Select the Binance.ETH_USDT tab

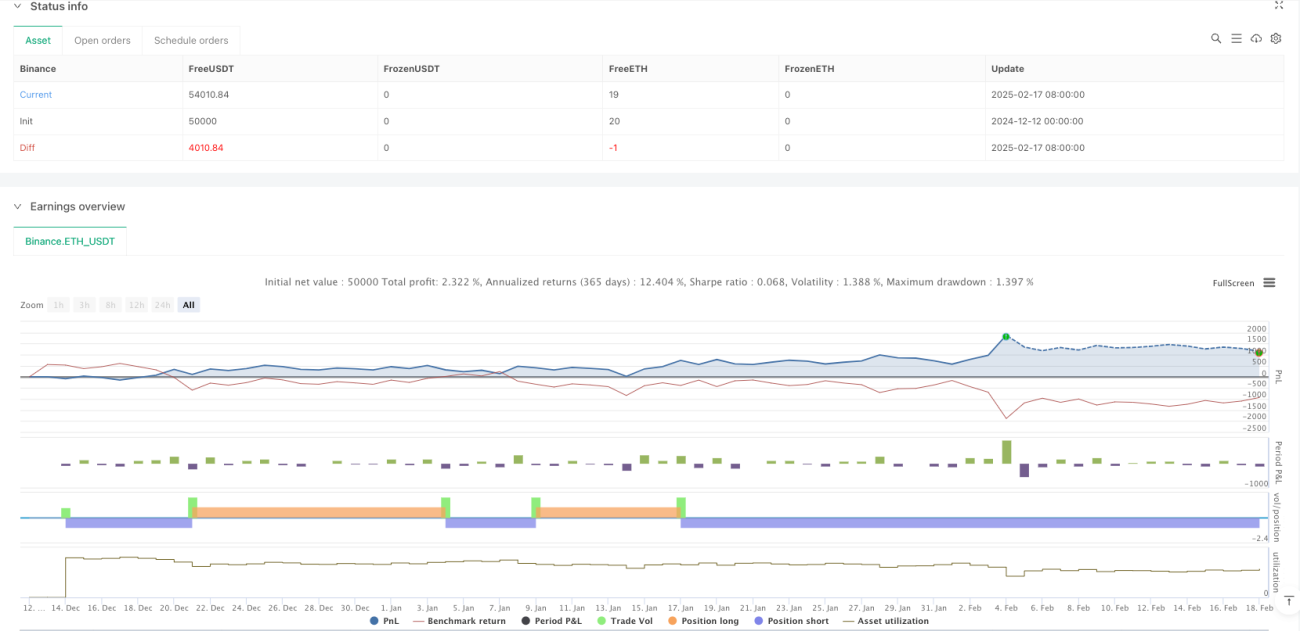pos(70,241)
